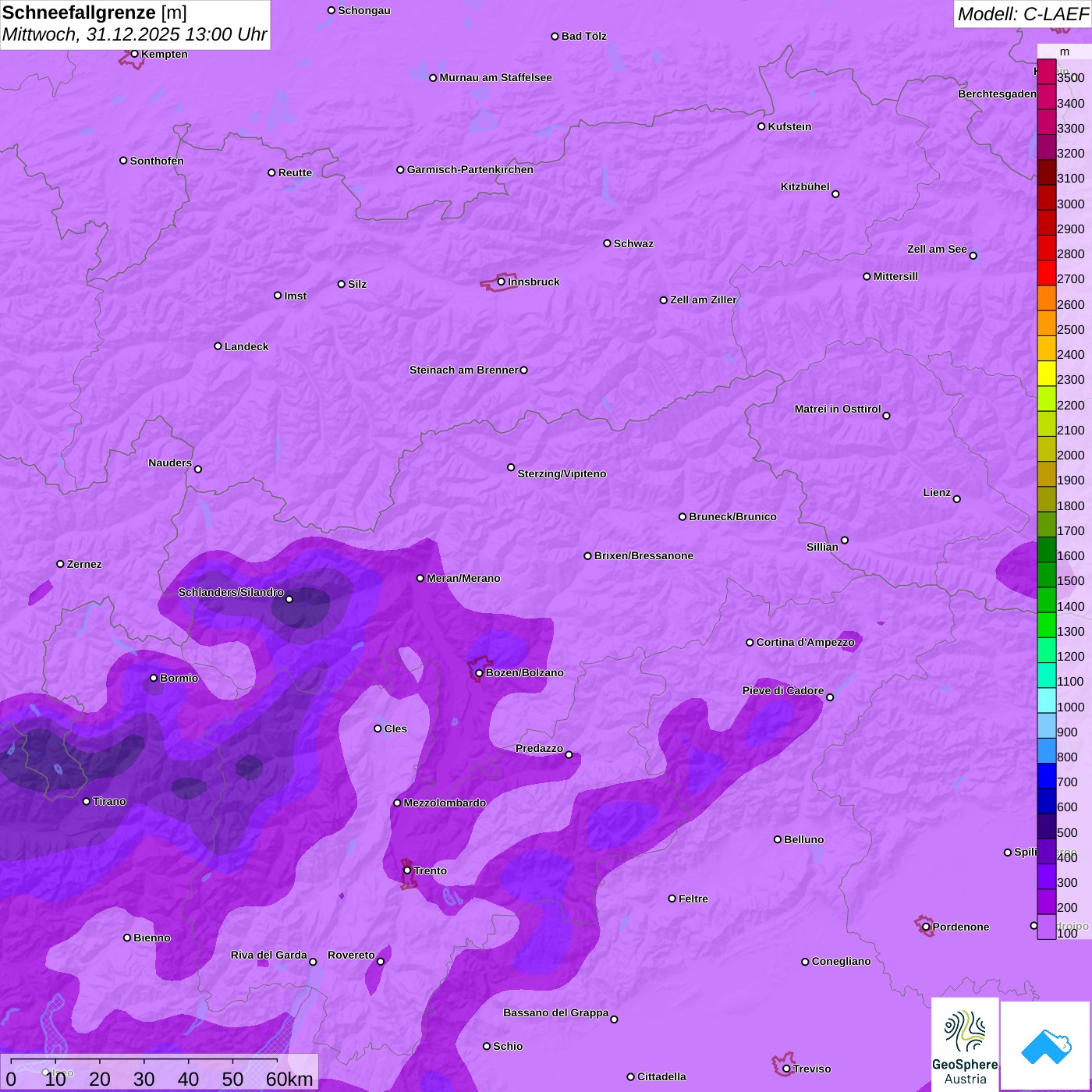Click the Kufstein marker dot
This screenshot has height=1092, width=1092.
[x=761, y=126]
